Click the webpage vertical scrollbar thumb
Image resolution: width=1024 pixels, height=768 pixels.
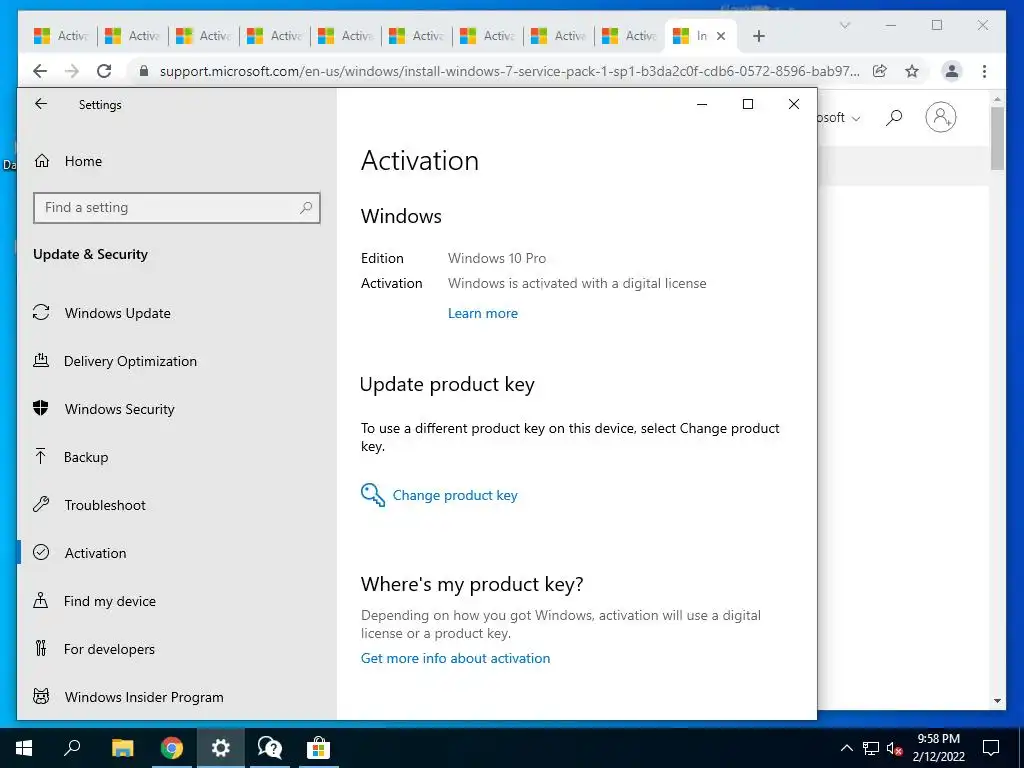[997, 138]
